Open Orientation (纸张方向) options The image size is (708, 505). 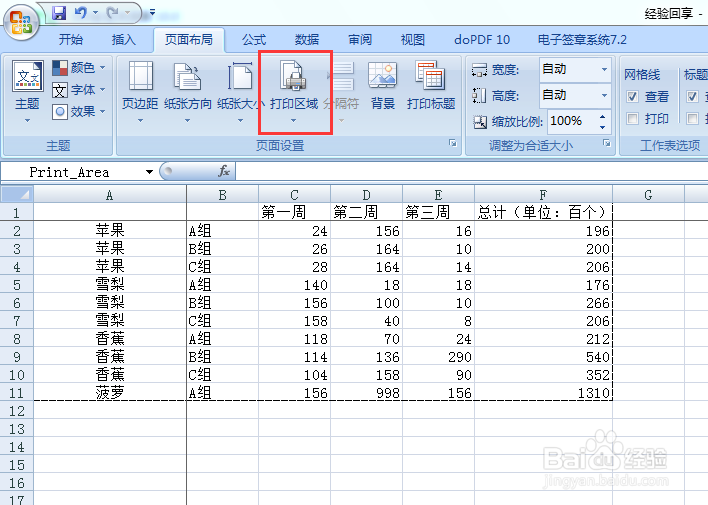[x=187, y=92]
